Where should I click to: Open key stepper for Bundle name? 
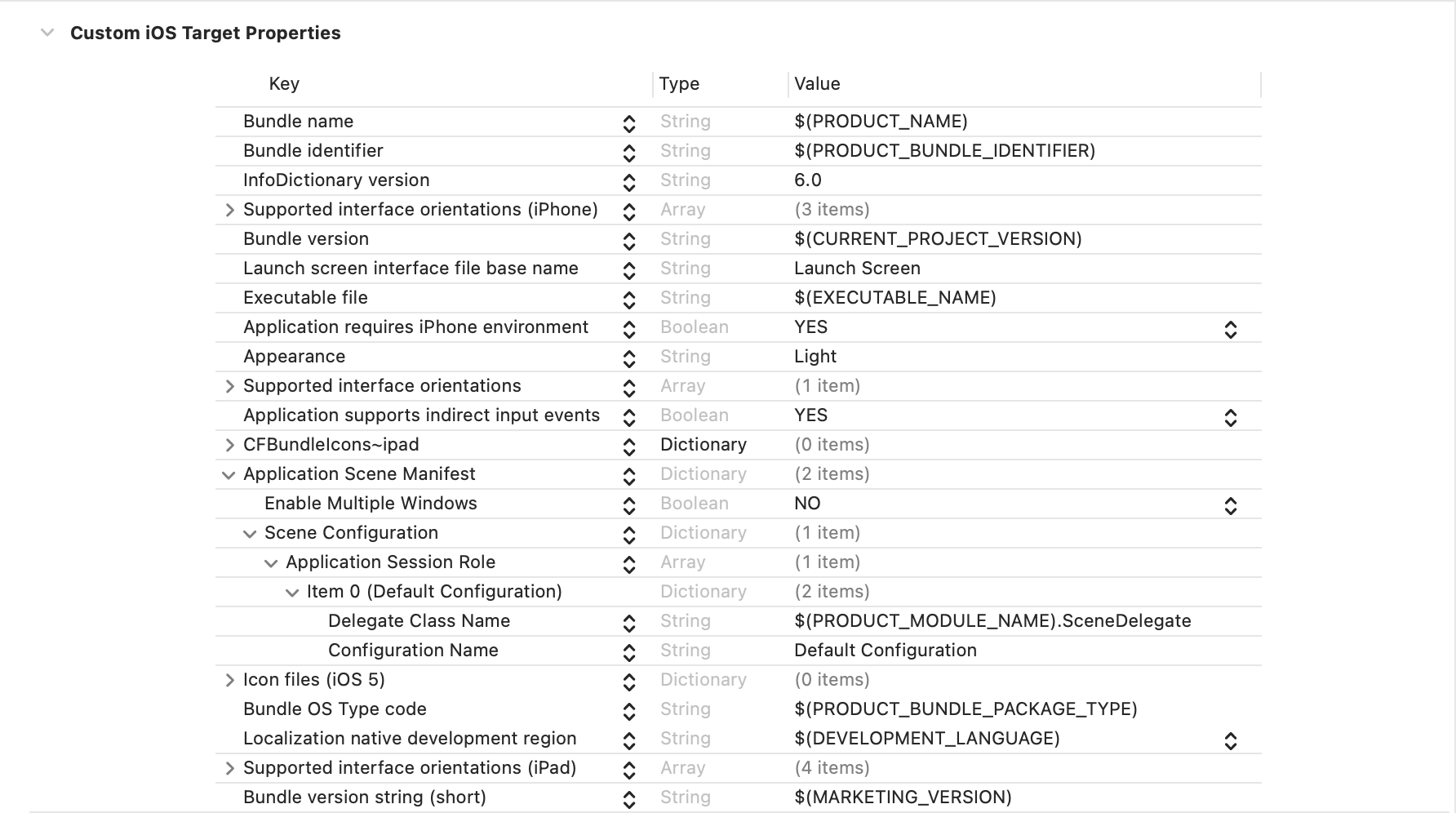(x=629, y=123)
